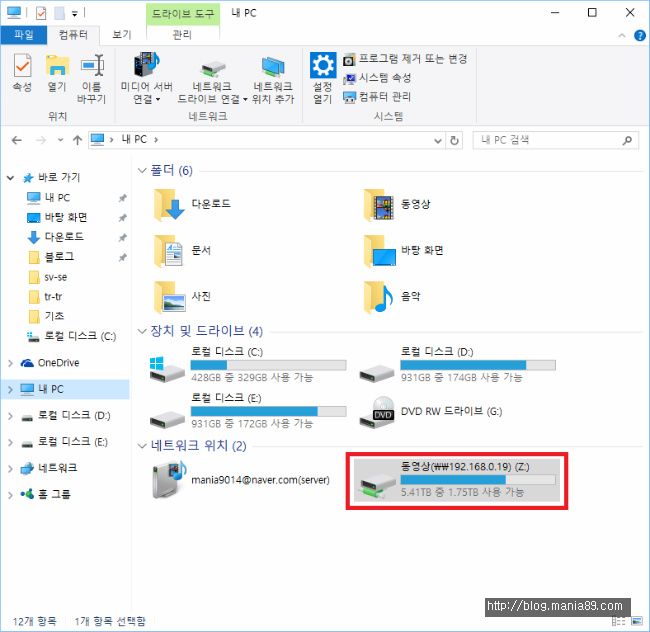Collapse the ribbon with the chevron
The image size is (650, 632).
click(622, 36)
